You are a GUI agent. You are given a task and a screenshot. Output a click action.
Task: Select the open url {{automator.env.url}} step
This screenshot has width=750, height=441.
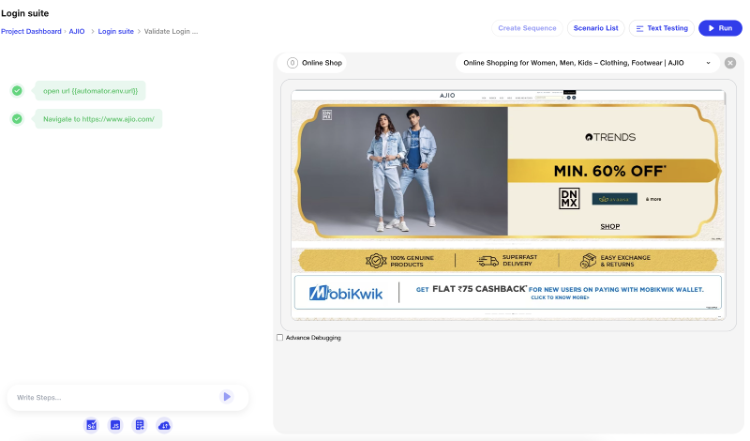pos(90,91)
